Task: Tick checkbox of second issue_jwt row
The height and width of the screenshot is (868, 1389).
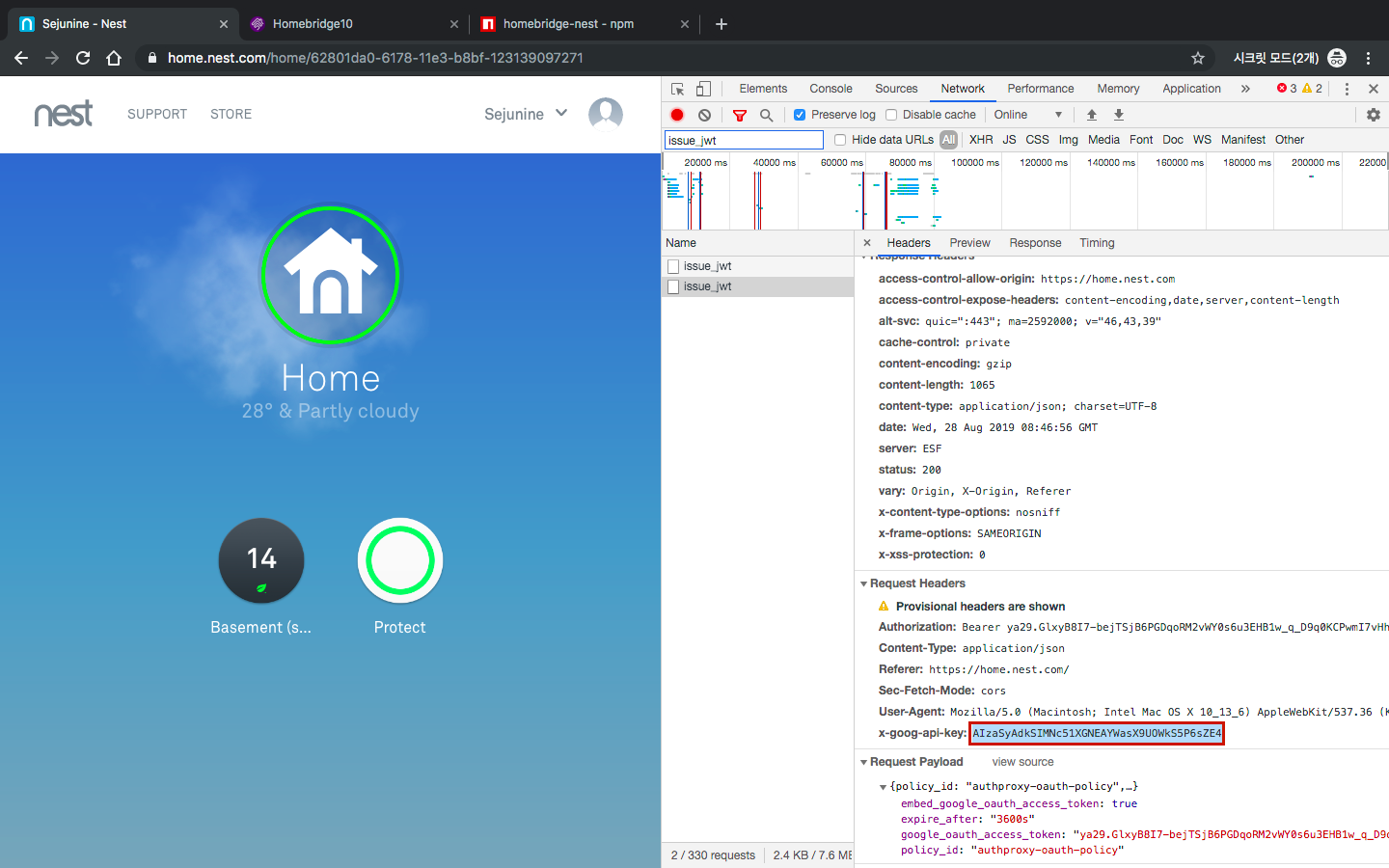Action: click(x=673, y=286)
